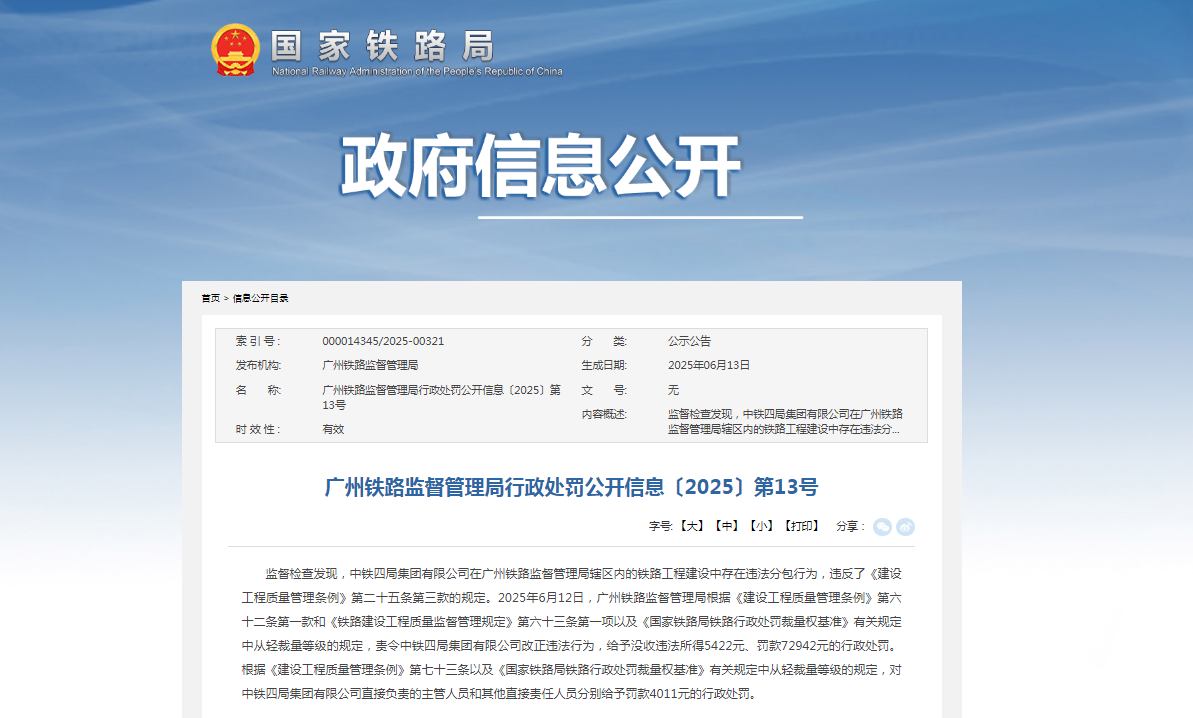
Task: Click the 内容概述 field label
Action: click(x=604, y=414)
